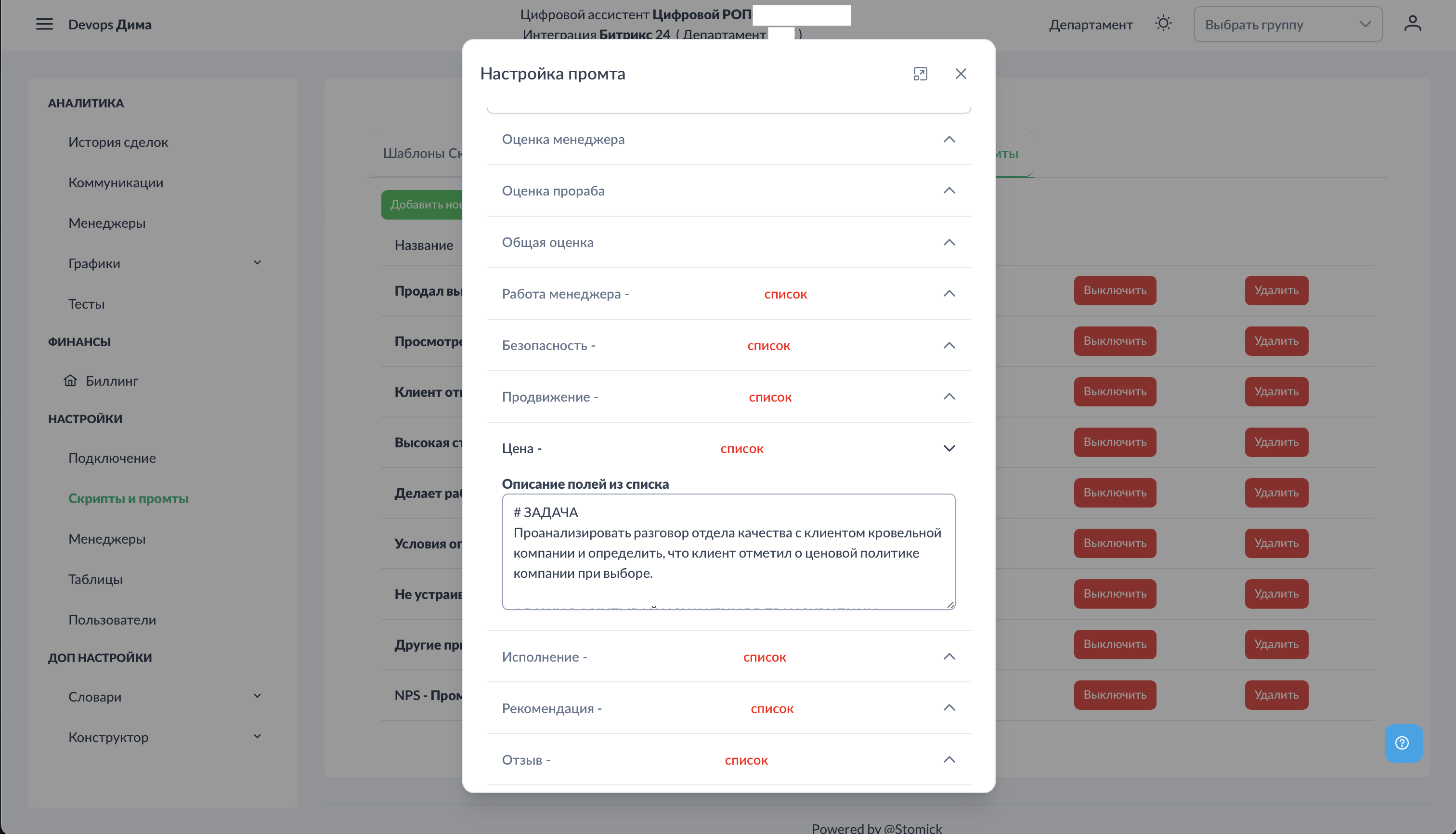
Task: Toggle the light theme sun icon
Action: click(x=1163, y=24)
